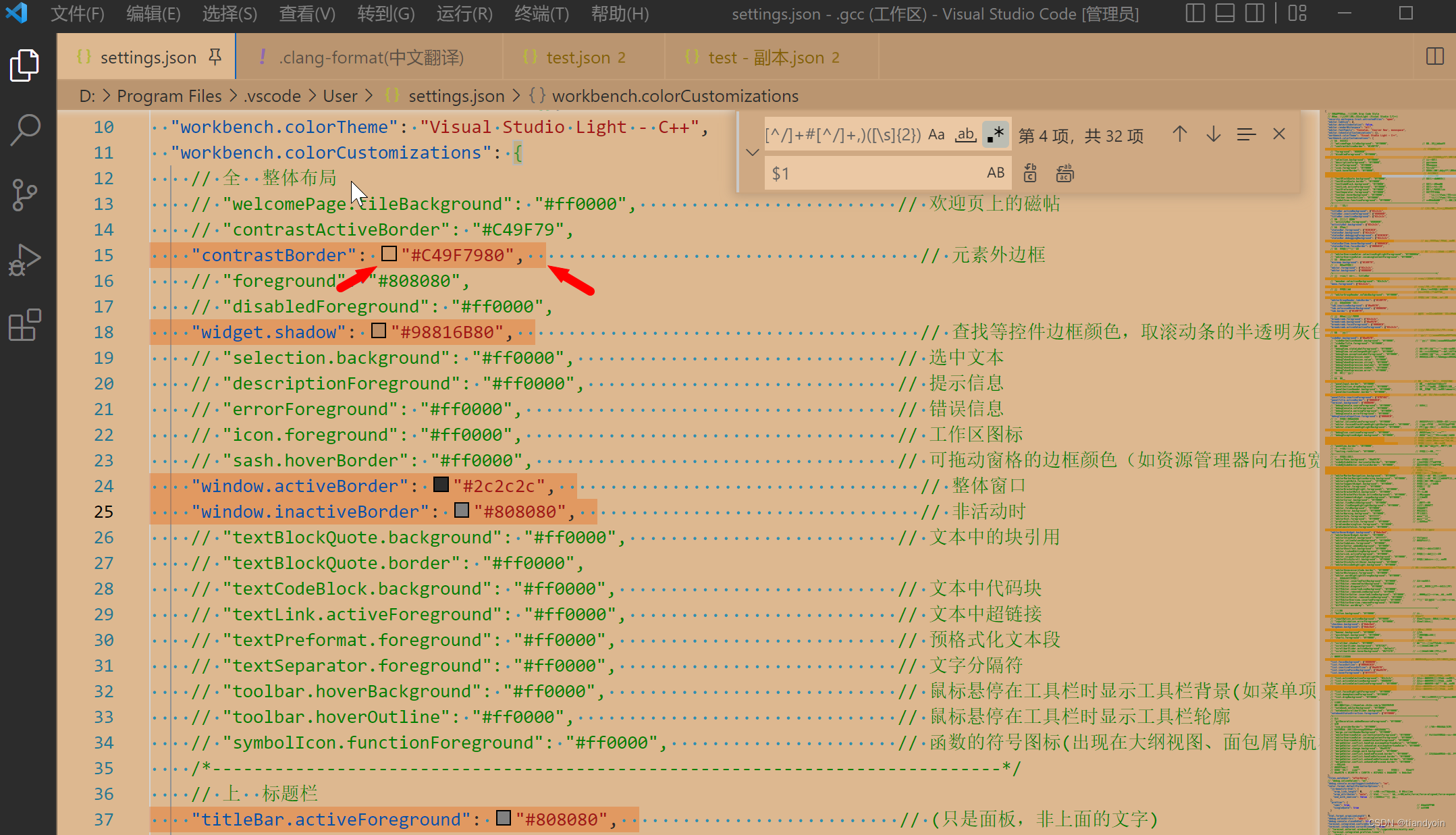
Task: Switch to the test.json tab
Action: (x=585, y=57)
